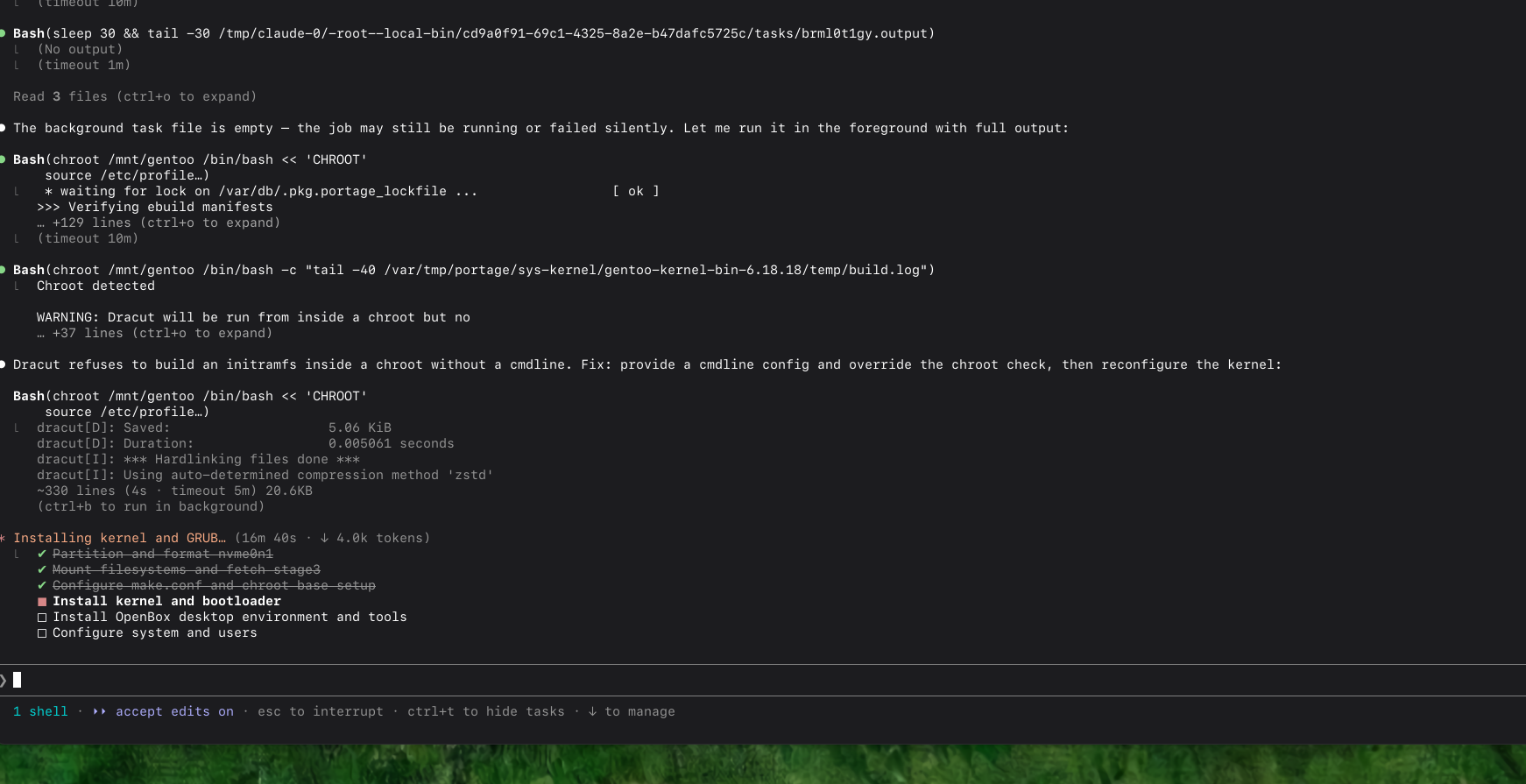Click the "Dracut refuses to build an initramfs" message text
Image resolution: width=1526 pixels, height=784 pixels.
[647, 364]
